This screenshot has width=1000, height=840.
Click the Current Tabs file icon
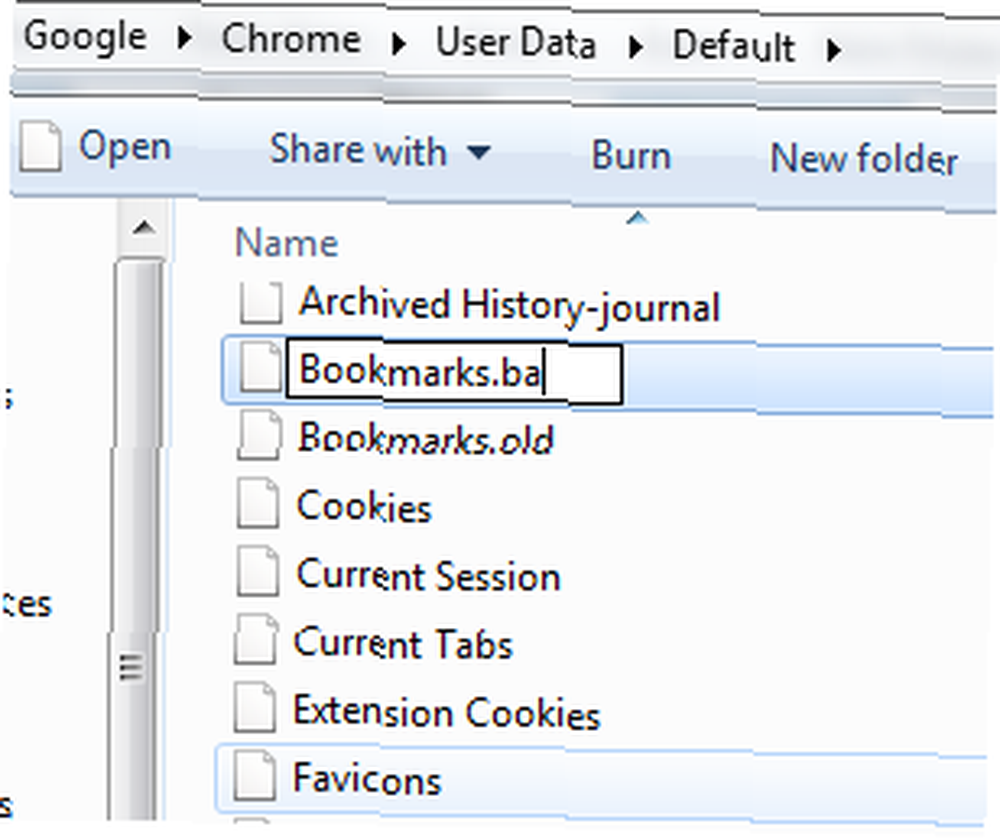(256, 639)
